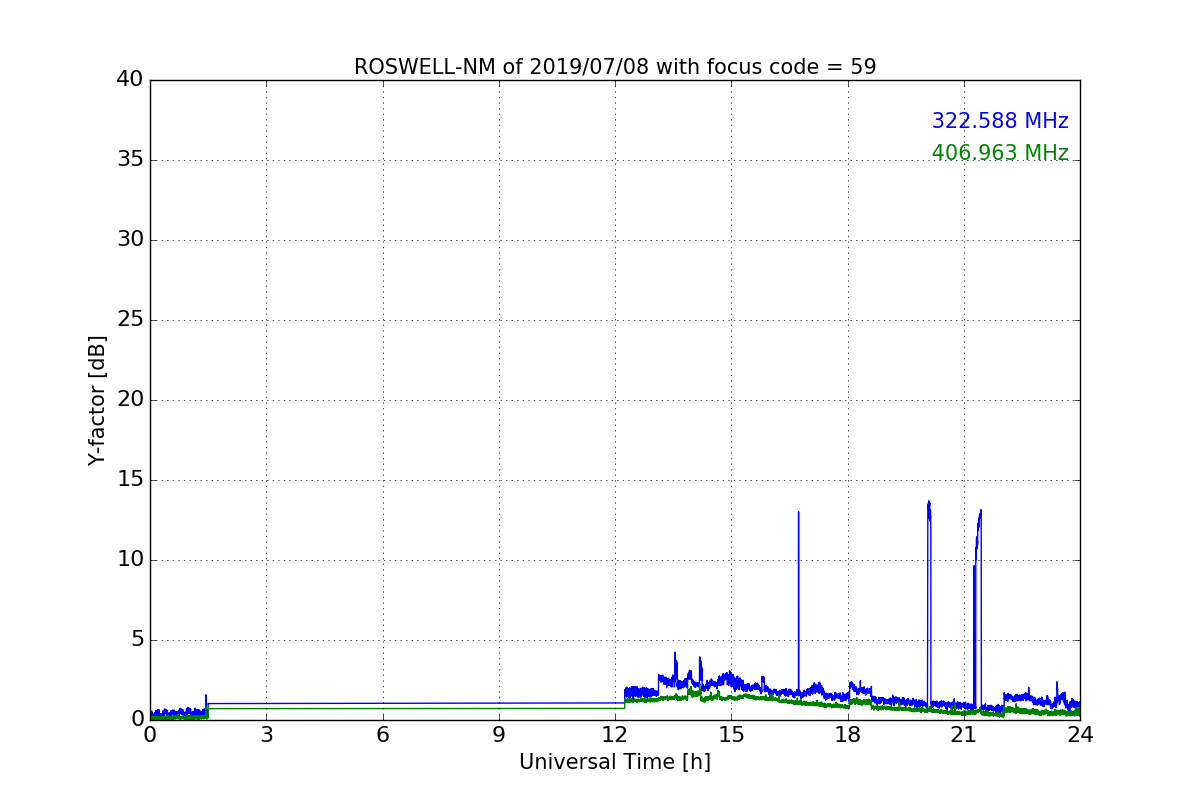
Task: Click the x-axis tick label '18'
Action: [x=848, y=734]
